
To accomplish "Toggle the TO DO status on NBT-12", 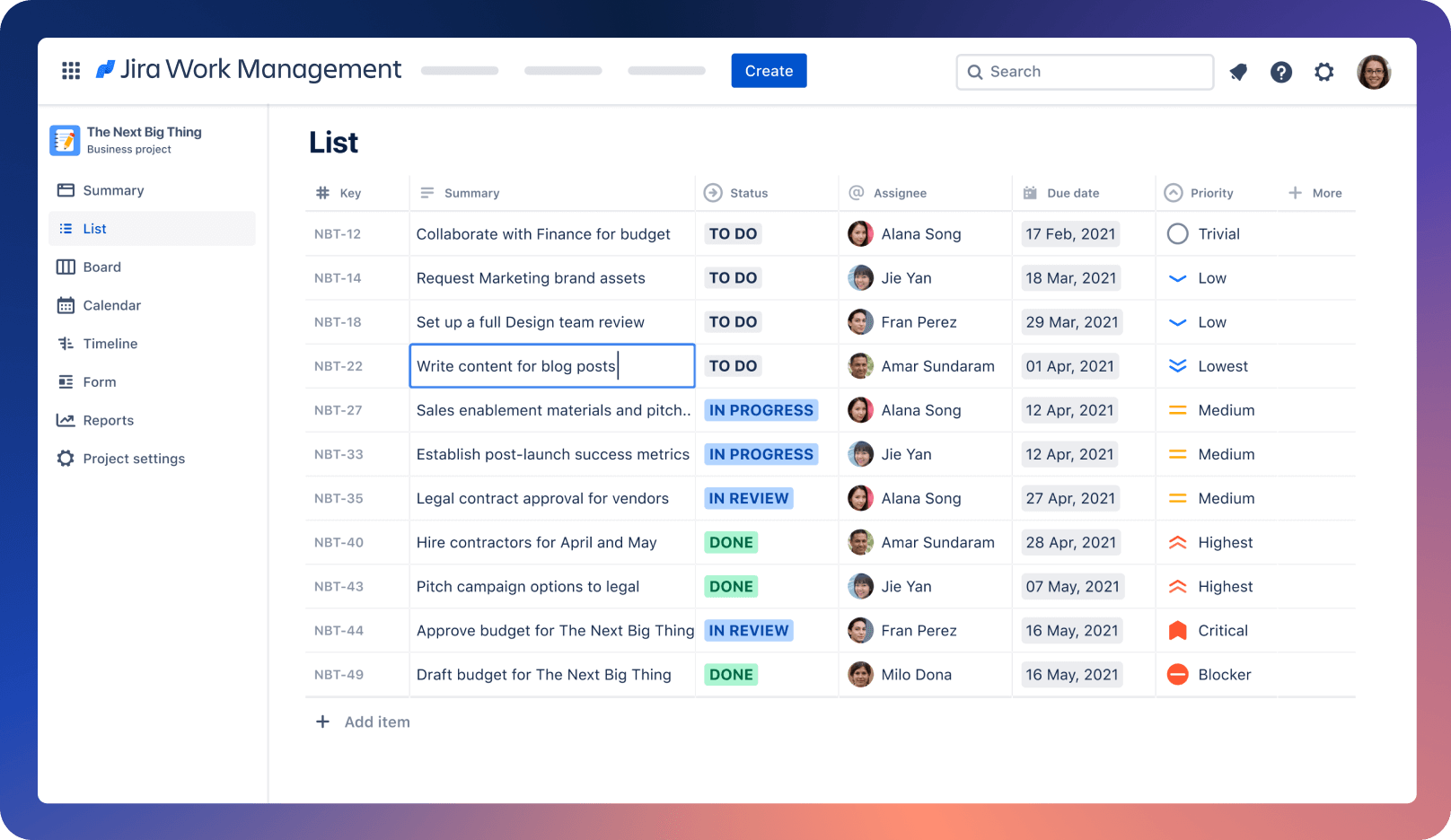I will point(733,233).
